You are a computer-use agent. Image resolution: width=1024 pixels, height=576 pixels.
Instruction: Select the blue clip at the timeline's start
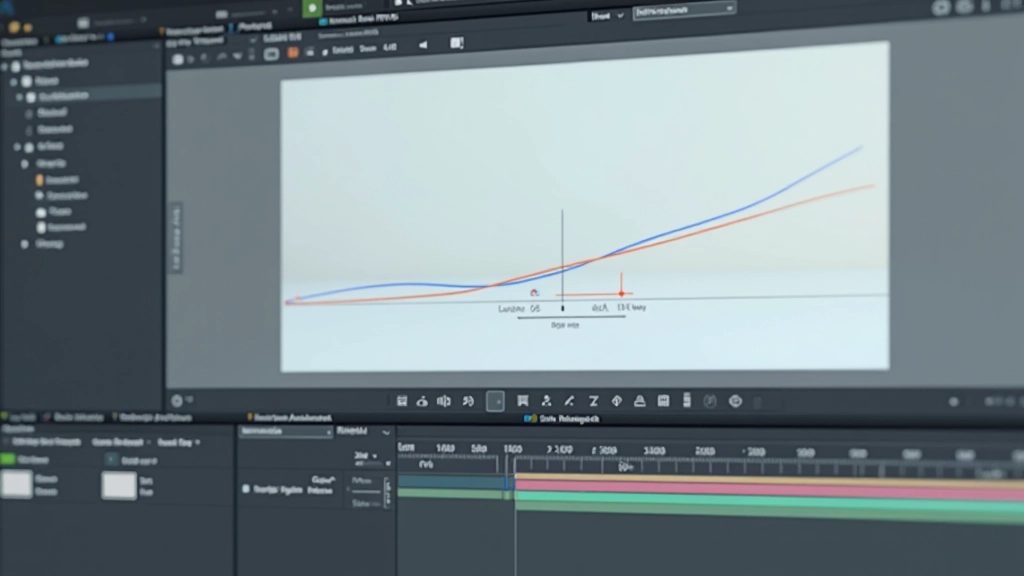pos(452,482)
